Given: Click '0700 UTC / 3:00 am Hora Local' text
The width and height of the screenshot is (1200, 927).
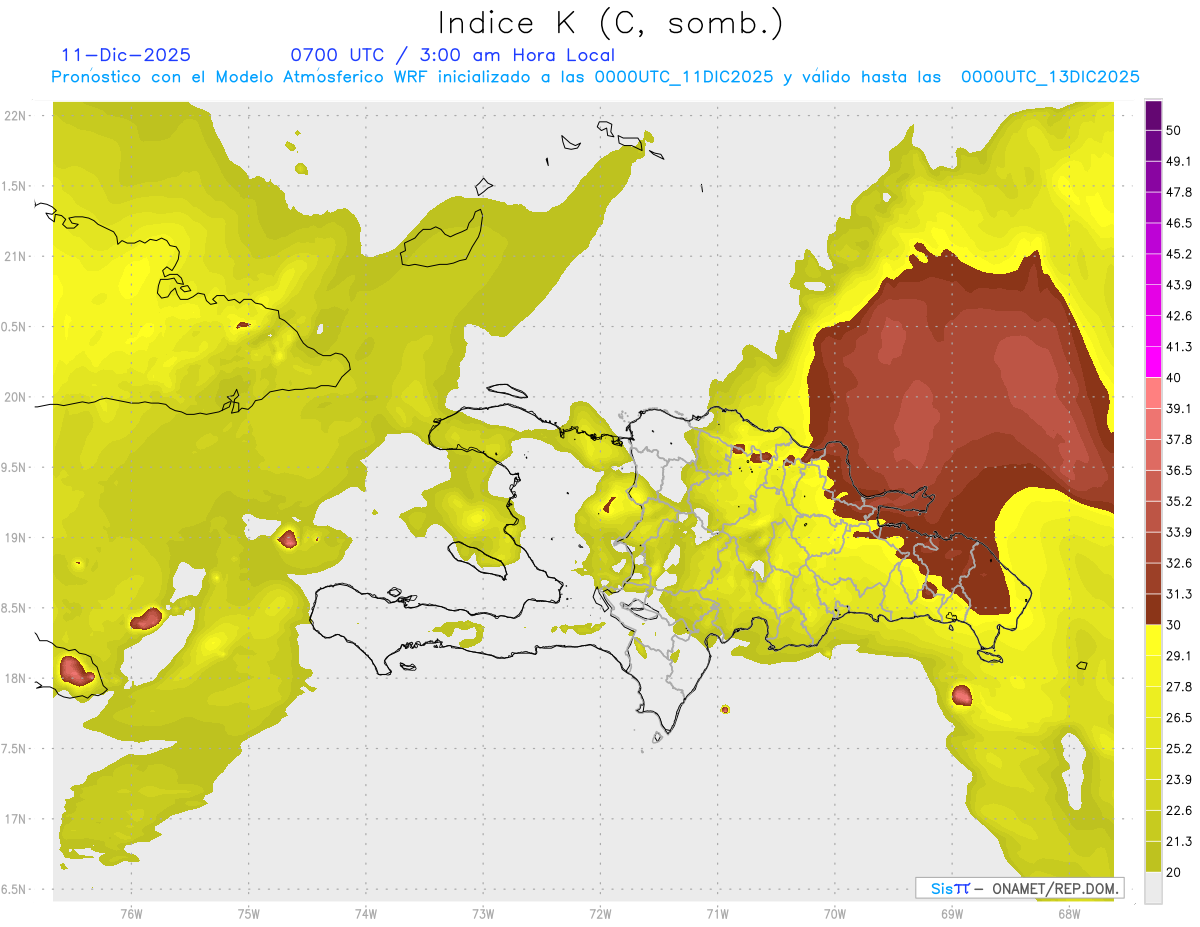Looking at the screenshot, I should [x=453, y=55].
